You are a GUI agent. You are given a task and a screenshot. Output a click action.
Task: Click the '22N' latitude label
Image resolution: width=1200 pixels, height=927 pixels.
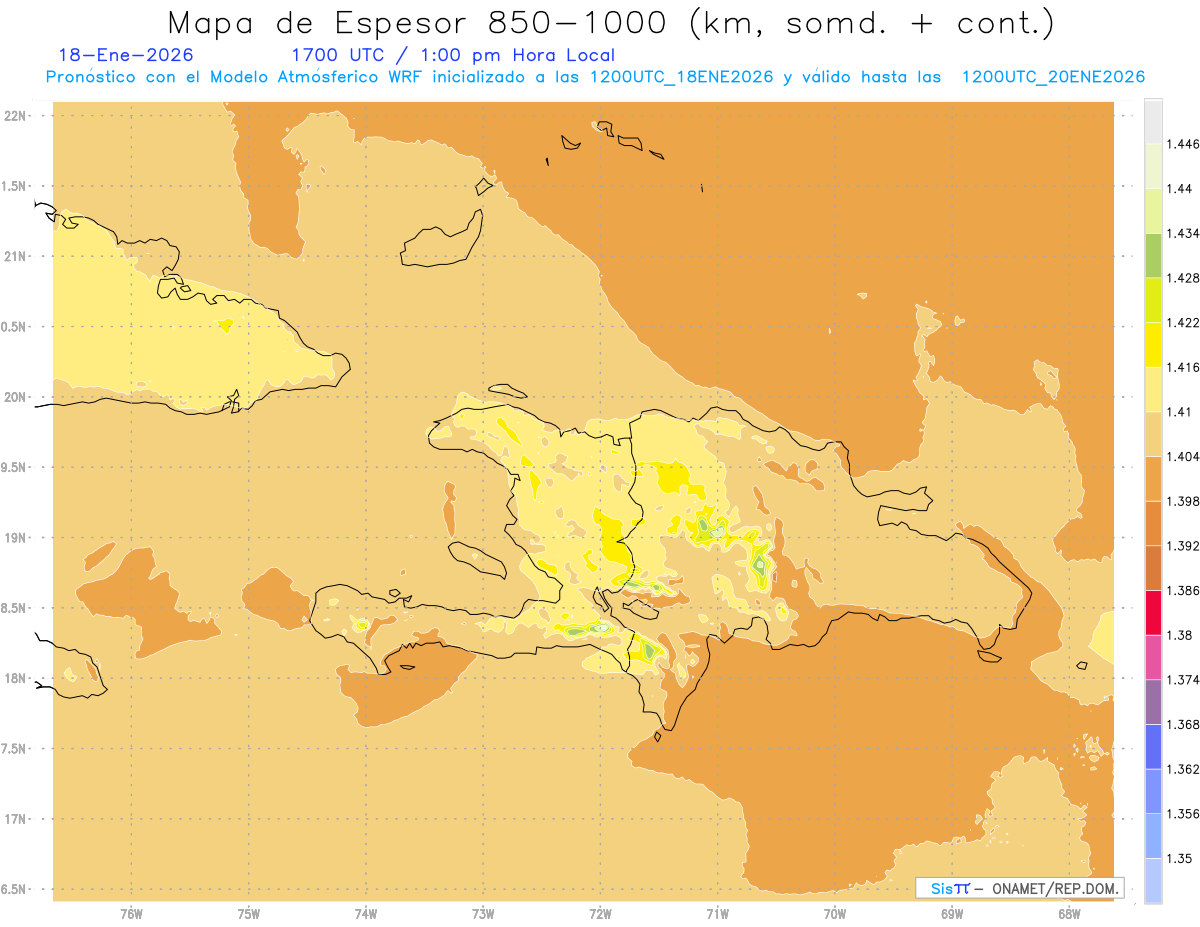click(x=16, y=116)
